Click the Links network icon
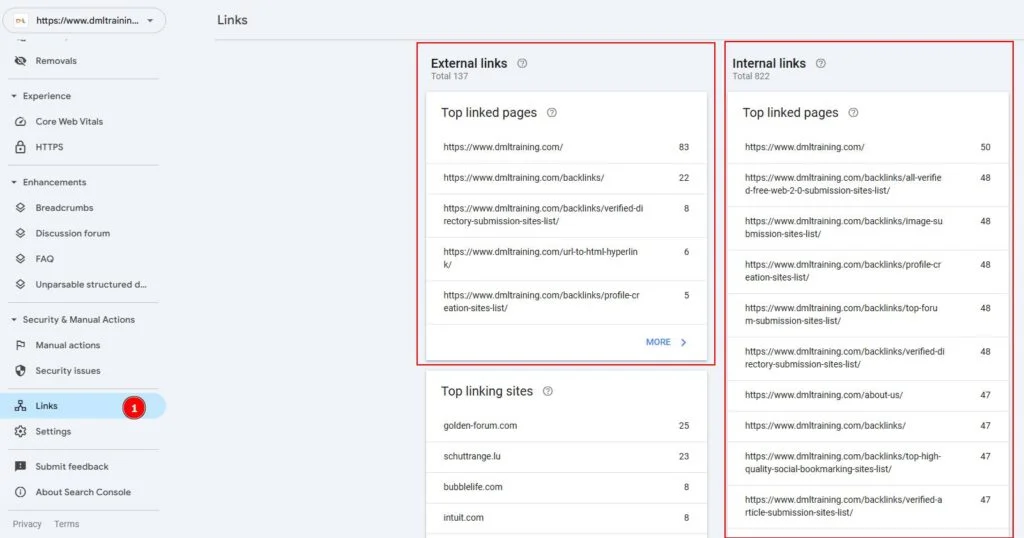Screen dimensions: 1024x538 [x=20, y=405]
